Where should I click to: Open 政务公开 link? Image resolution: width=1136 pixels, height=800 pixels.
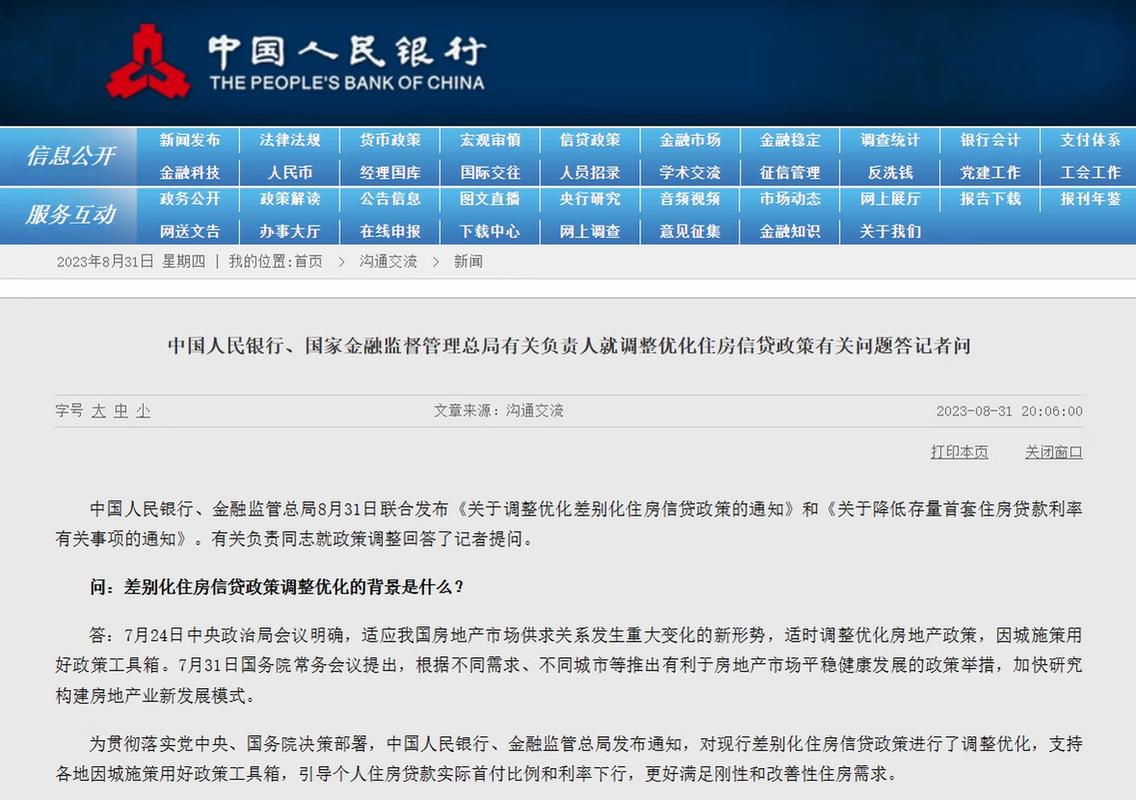(190, 199)
